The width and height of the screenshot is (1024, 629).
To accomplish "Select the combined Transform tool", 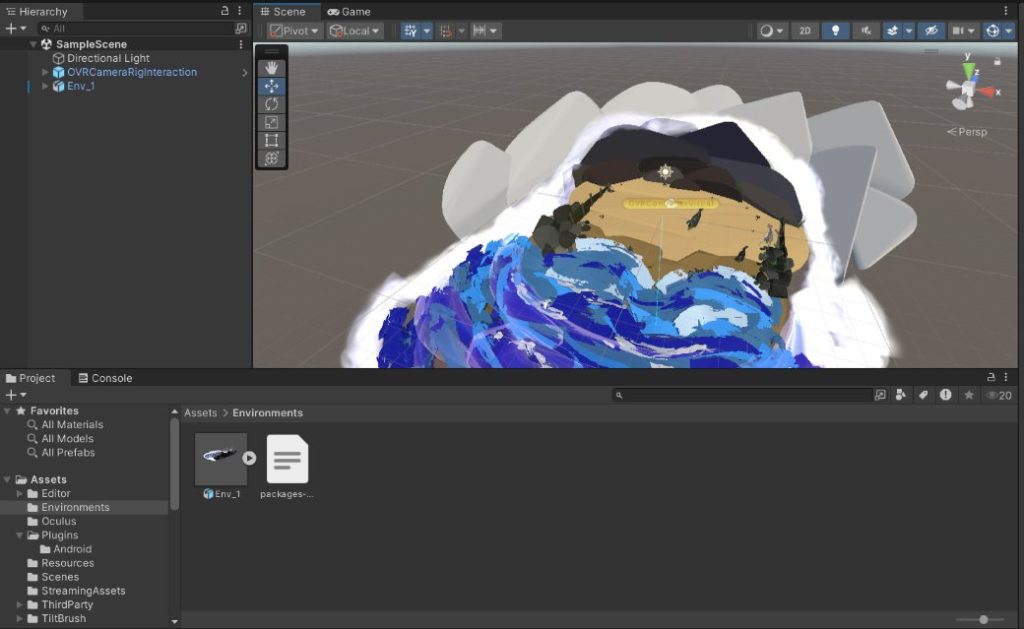I will (x=271, y=158).
